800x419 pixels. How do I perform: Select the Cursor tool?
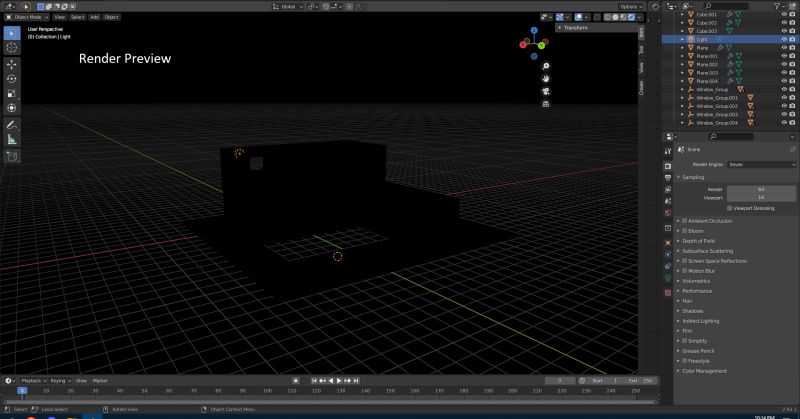point(12,47)
